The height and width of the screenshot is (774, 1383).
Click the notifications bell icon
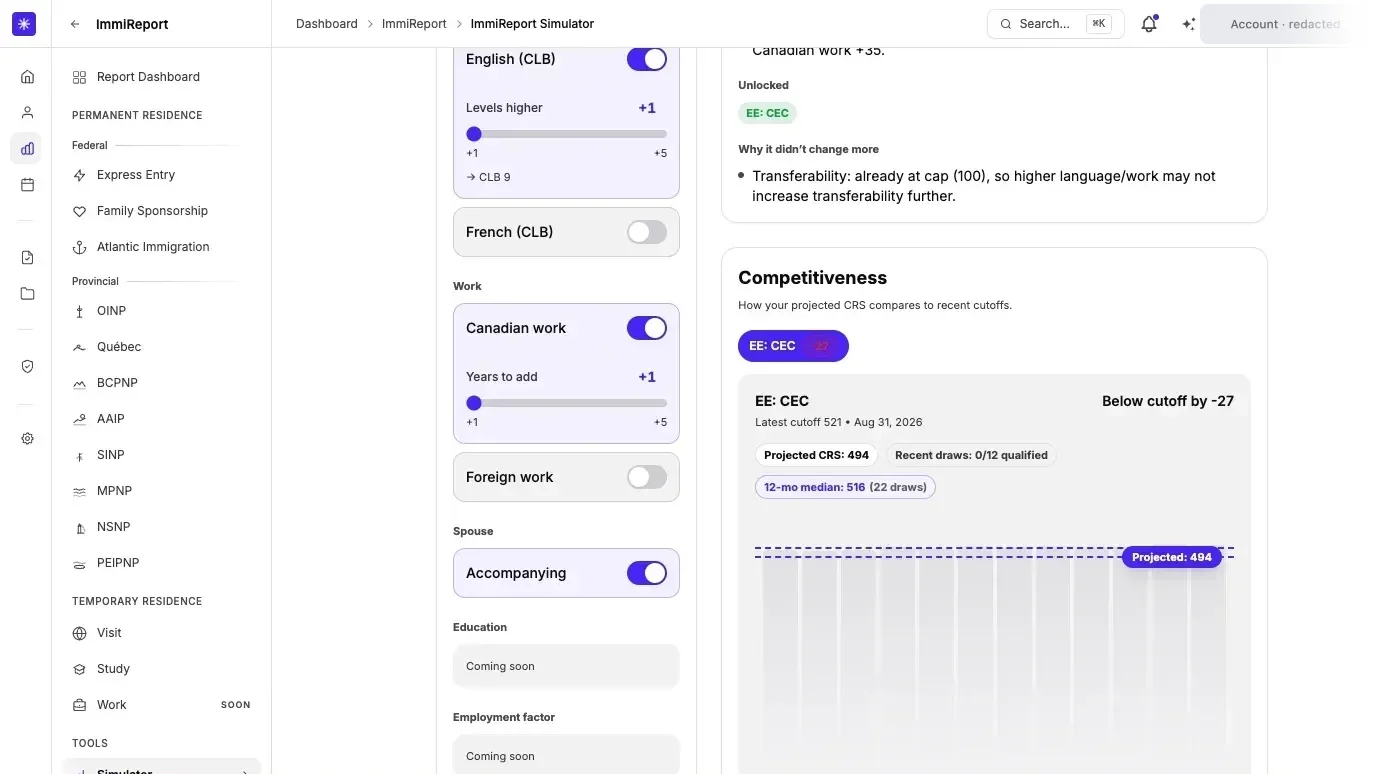click(1149, 24)
